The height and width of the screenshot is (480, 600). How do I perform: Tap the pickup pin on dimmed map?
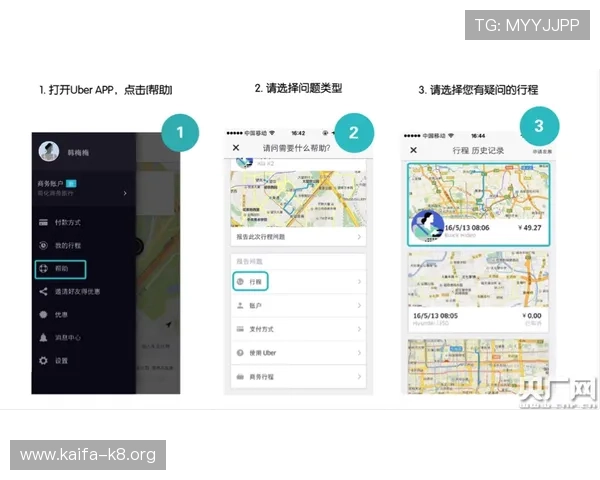138,246
